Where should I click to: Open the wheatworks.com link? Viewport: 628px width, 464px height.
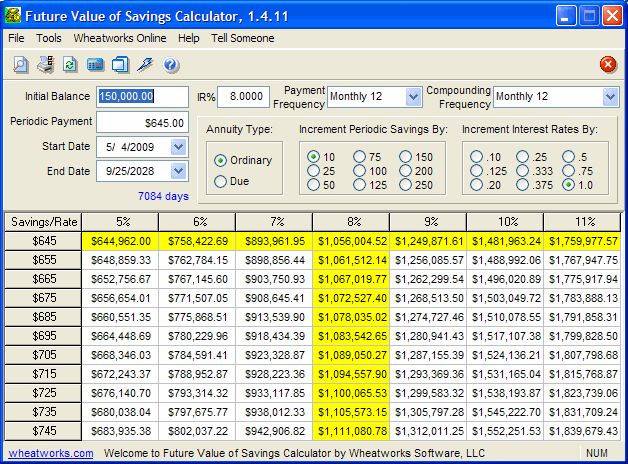(51, 453)
